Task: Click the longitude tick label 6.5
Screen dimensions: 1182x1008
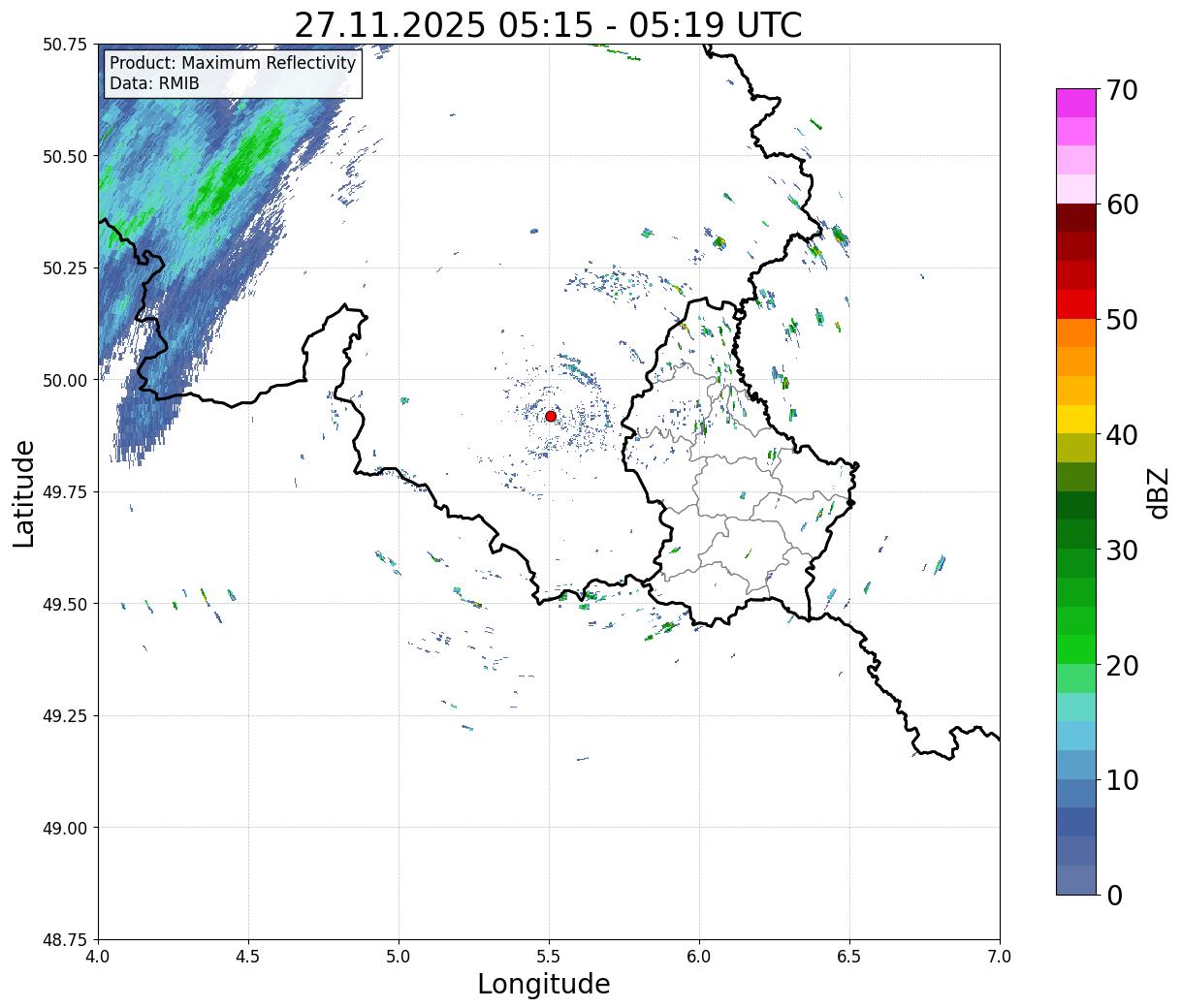Action: point(849,957)
